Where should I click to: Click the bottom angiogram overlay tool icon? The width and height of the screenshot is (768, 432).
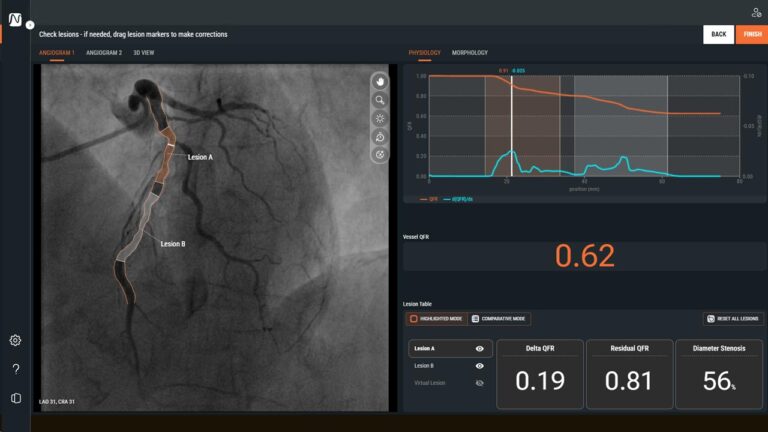(380, 155)
